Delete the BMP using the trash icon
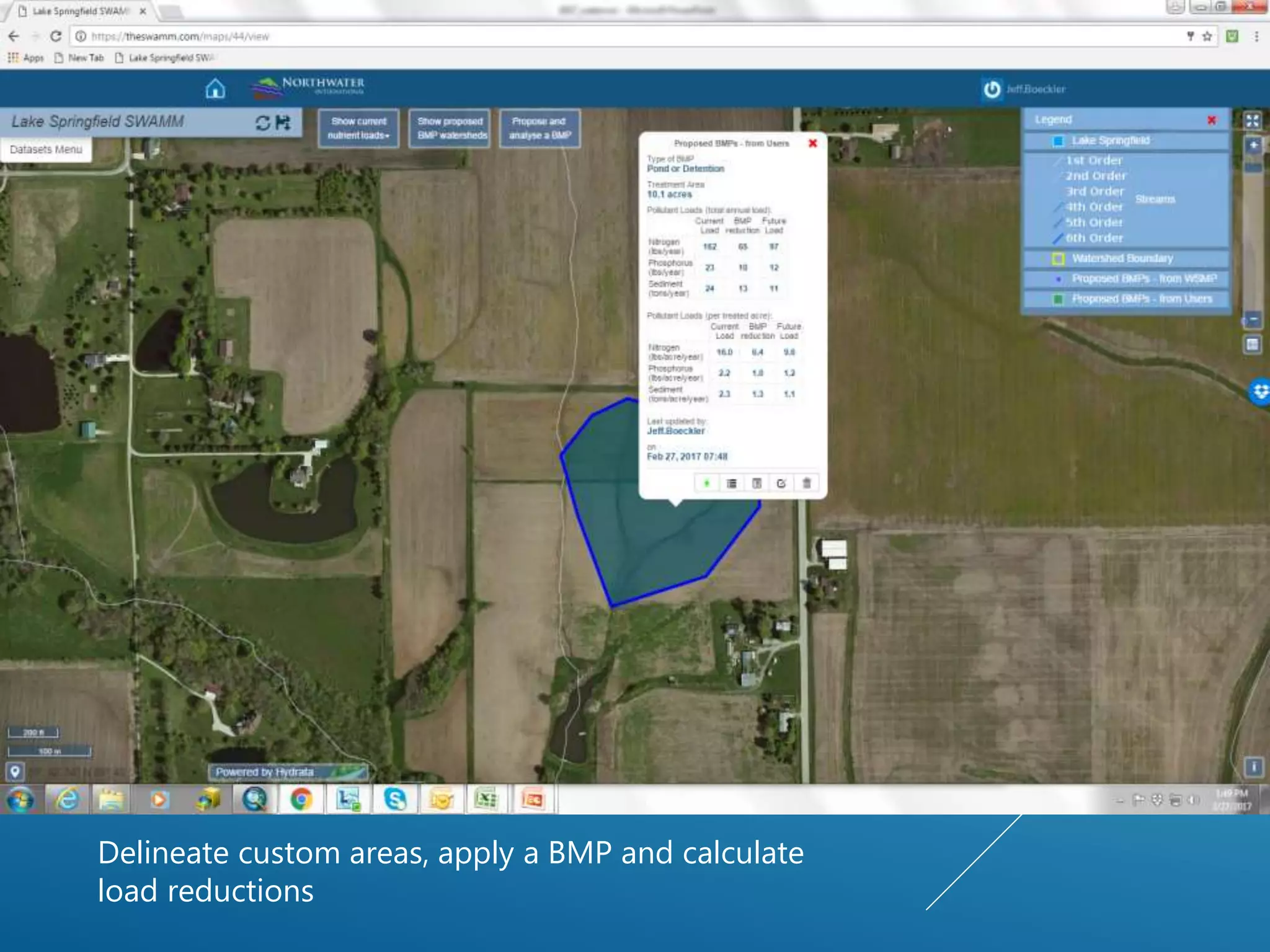1270x952 pixels. [x=806, y=483]
